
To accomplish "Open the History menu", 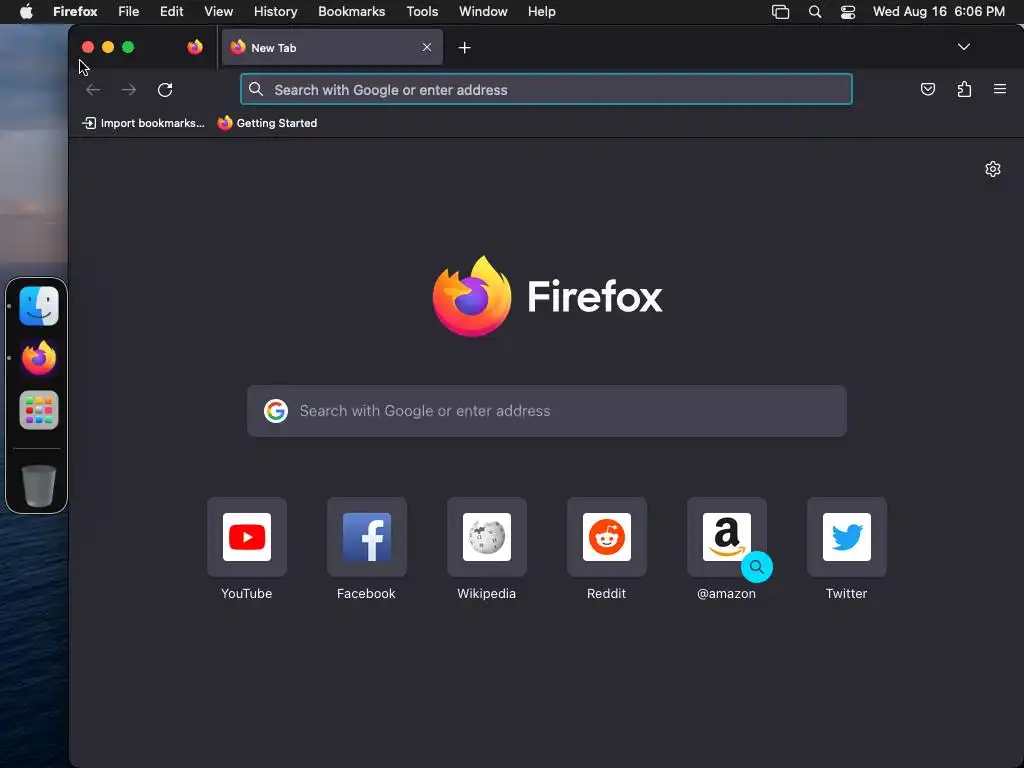I will [276, 12].
